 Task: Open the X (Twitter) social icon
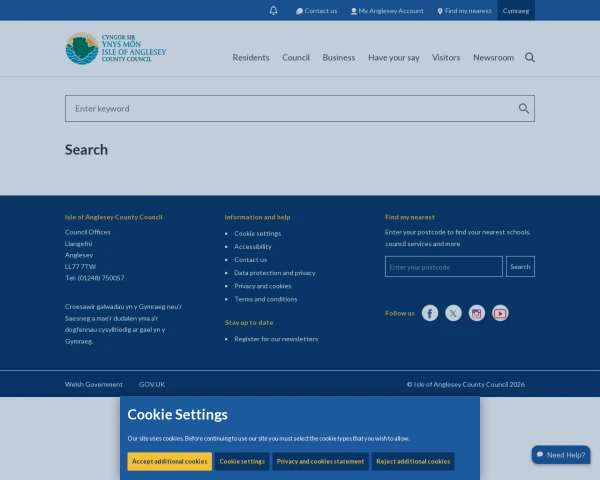coord(453,313)
